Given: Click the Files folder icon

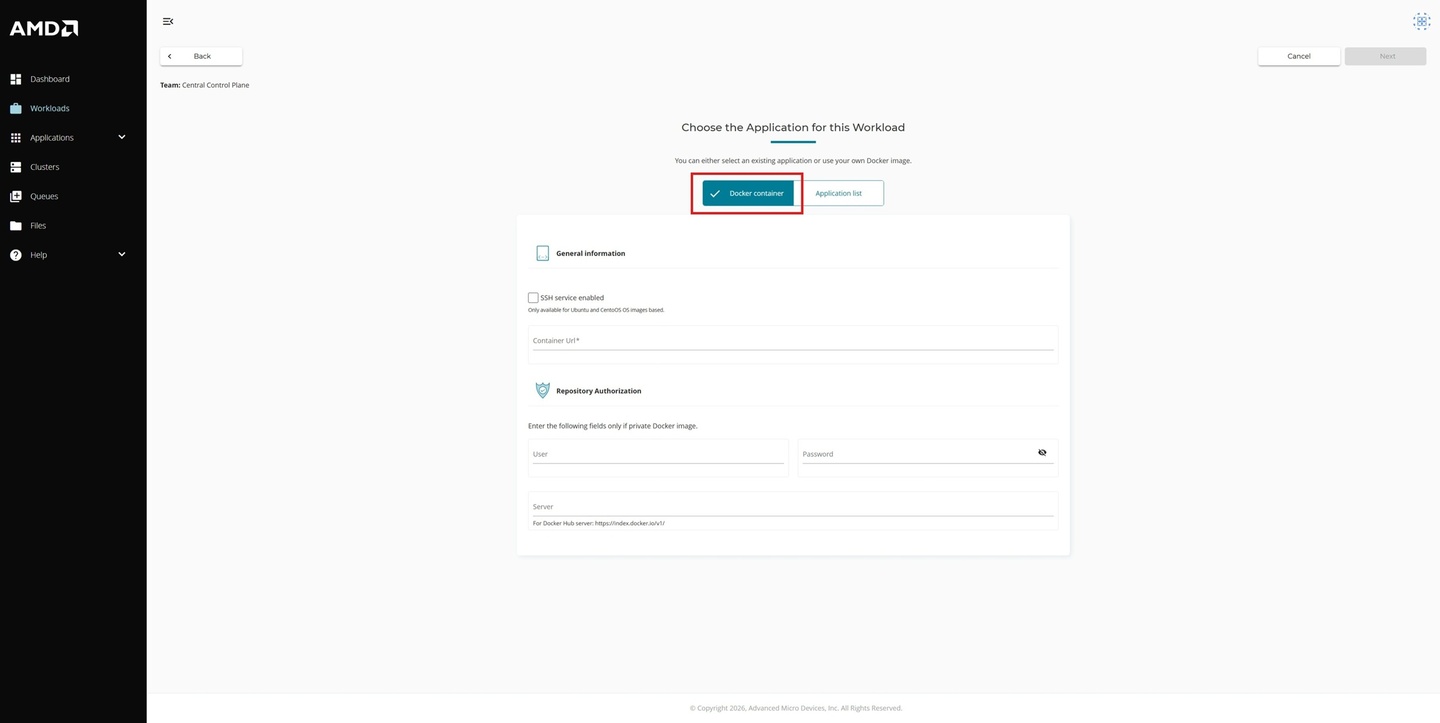Looking at the screenshot, I should pos(16,226).
